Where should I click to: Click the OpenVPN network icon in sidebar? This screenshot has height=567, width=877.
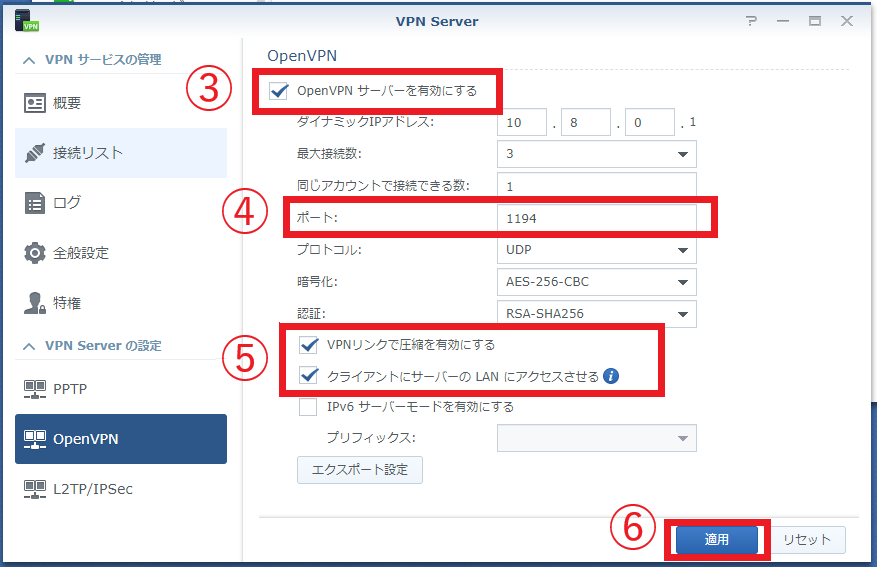click(x=35, y=439)
